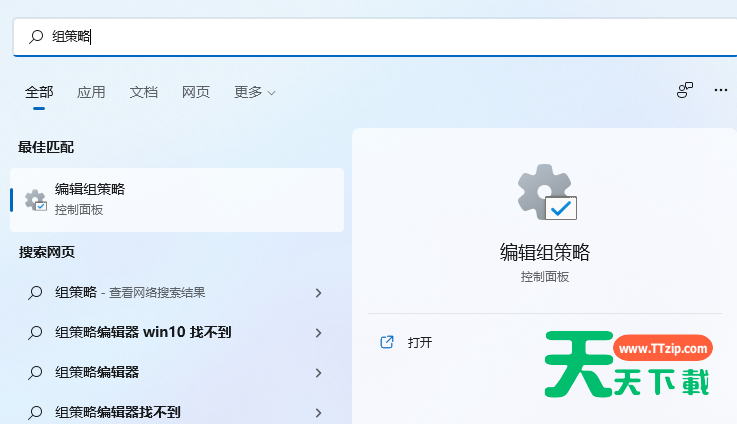The height and width of the screenshot is (424, 737).
Task: Click the account/feedback icon near top right
Action: point(685,90)
